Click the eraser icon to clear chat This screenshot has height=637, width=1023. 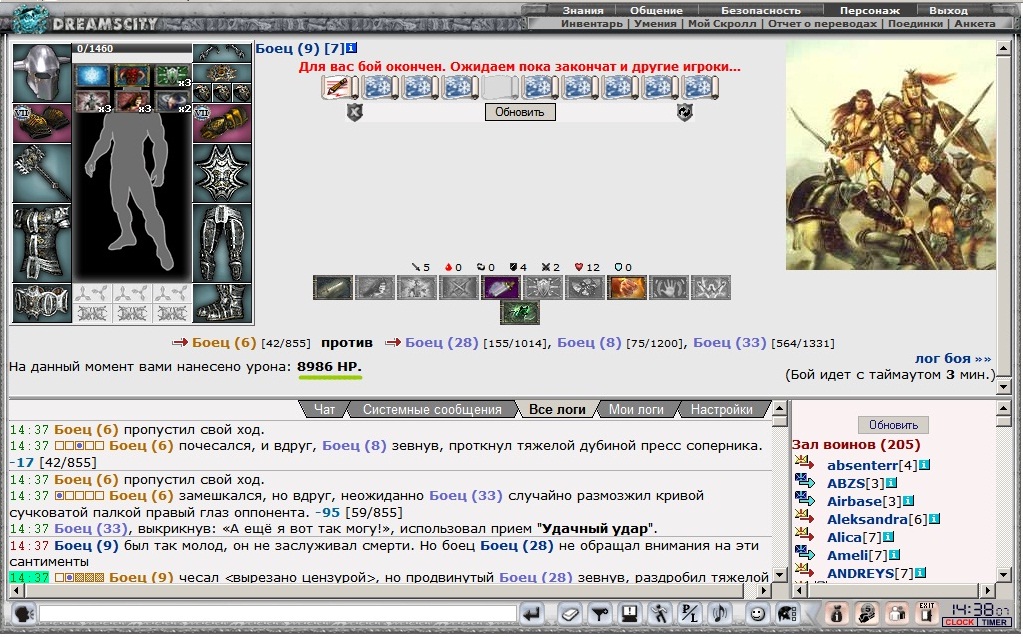point(570,614)
